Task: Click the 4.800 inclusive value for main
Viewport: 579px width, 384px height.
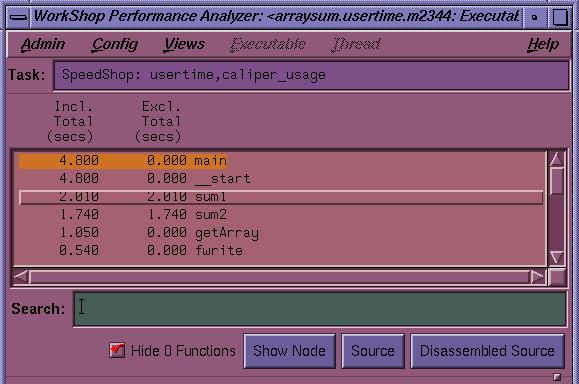Action: tap(79, 161)
